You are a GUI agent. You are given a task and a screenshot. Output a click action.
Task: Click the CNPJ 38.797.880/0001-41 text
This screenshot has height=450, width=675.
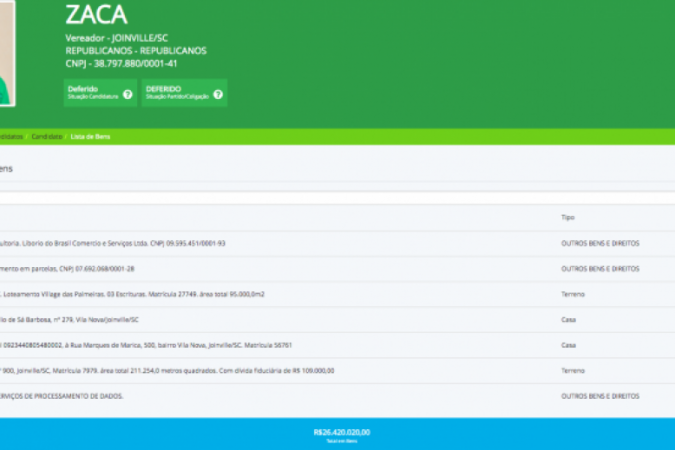[x=121, y=63]
